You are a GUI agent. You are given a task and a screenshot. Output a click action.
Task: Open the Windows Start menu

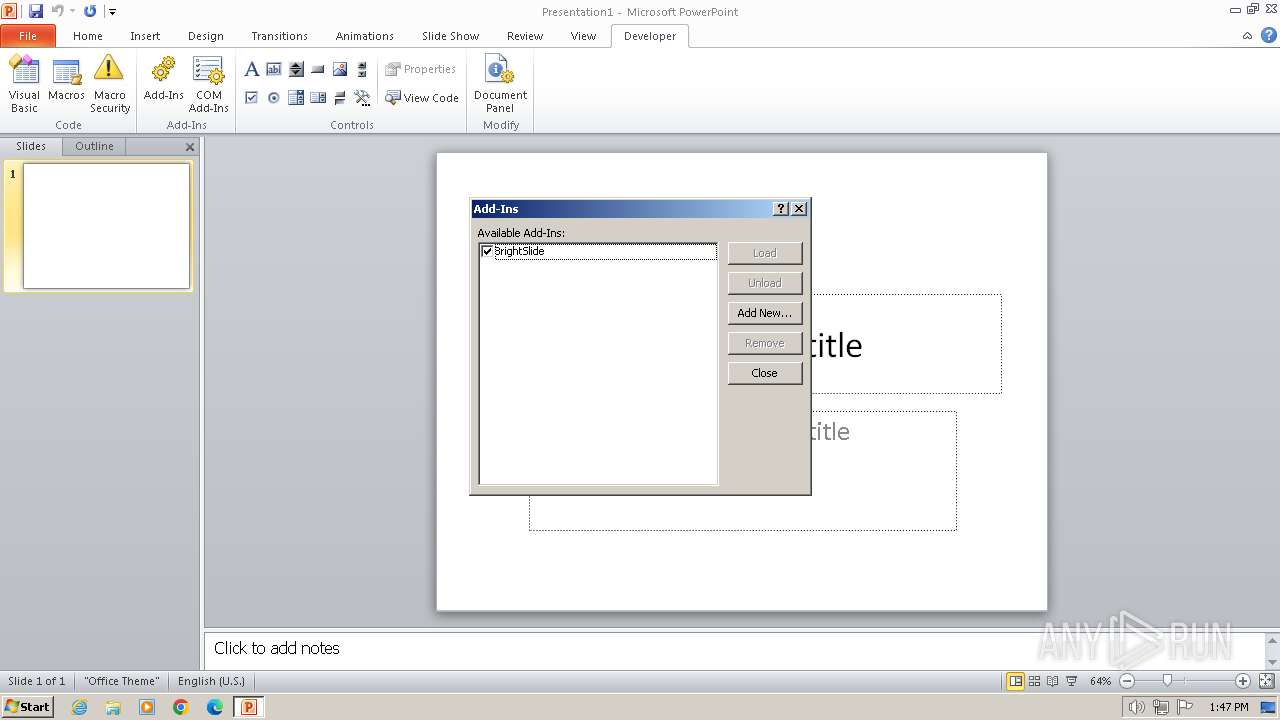tap(28, 707)
